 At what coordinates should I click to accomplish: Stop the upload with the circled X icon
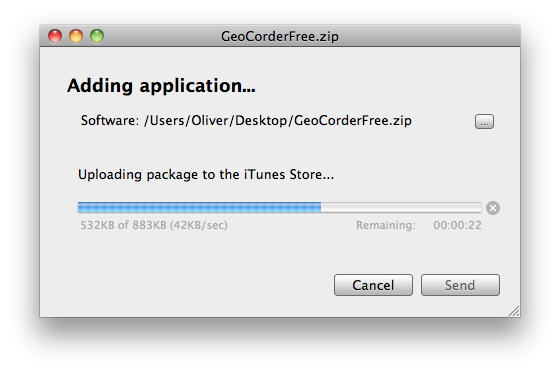(x=492, y=208)
